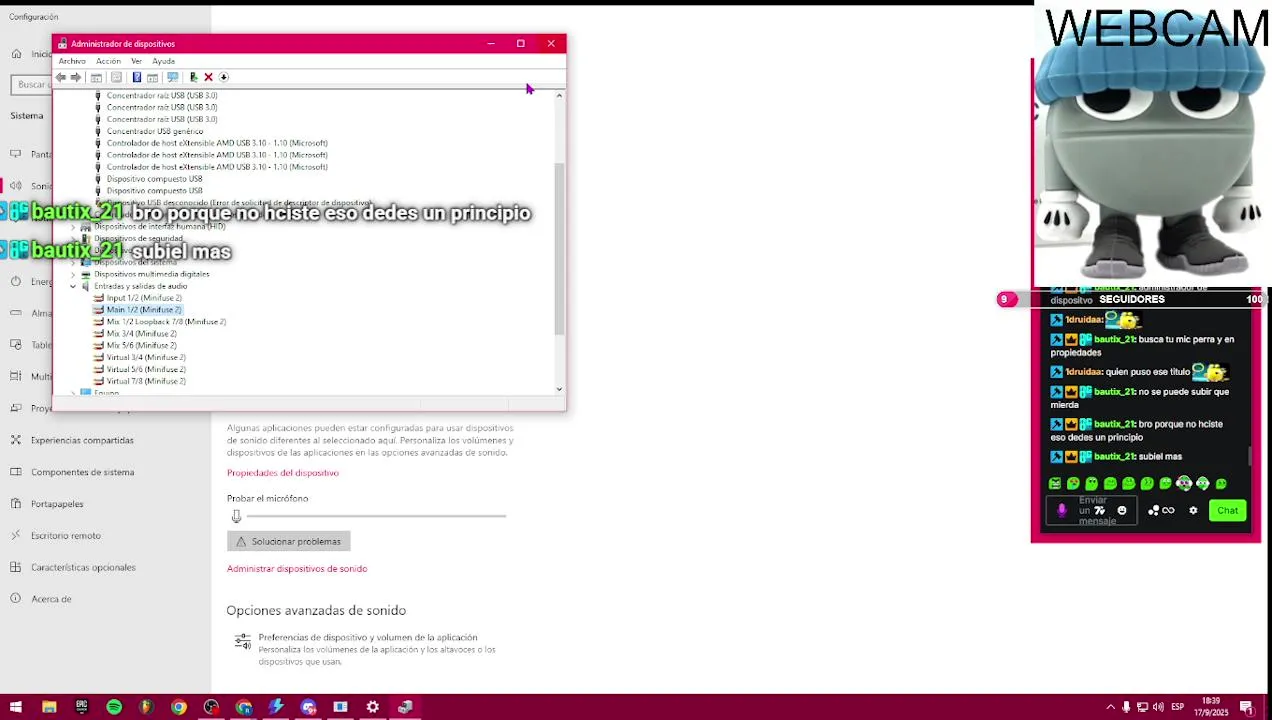Click the Experiencias compartidas sidebar icon

(x=16, y=440)
